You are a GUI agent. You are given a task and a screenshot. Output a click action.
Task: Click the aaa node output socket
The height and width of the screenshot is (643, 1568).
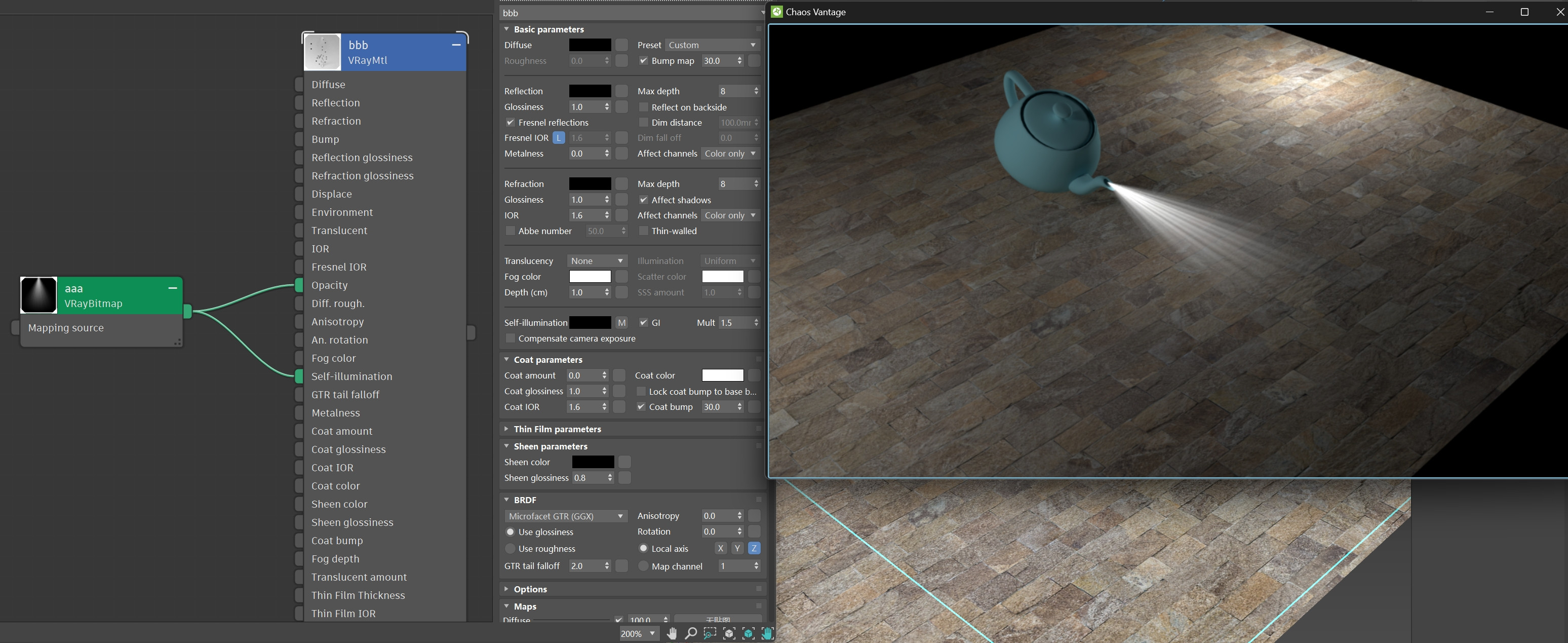click(187, 311)
